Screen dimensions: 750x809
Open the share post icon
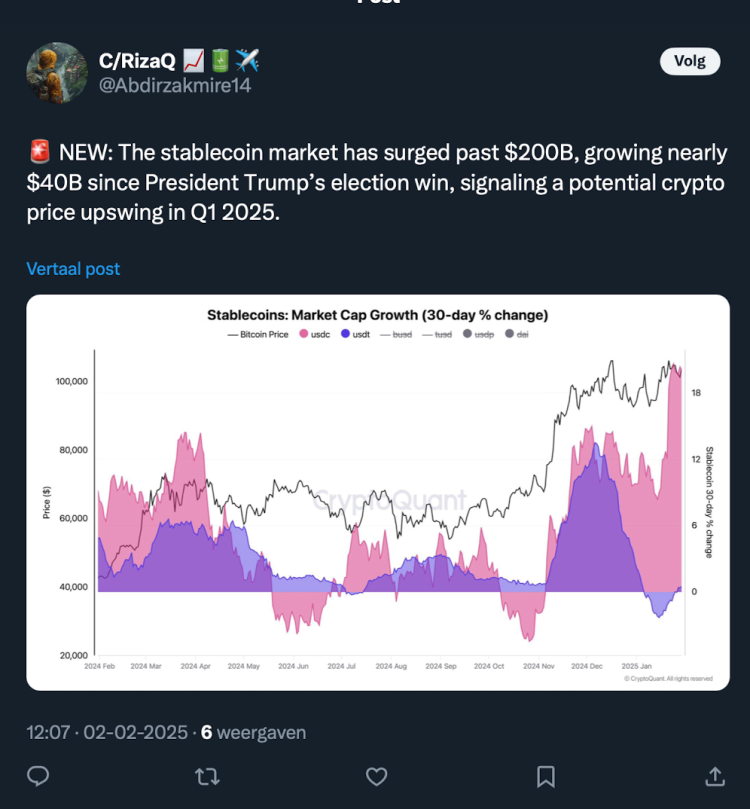pyautogui.click(x=715, y=776)
